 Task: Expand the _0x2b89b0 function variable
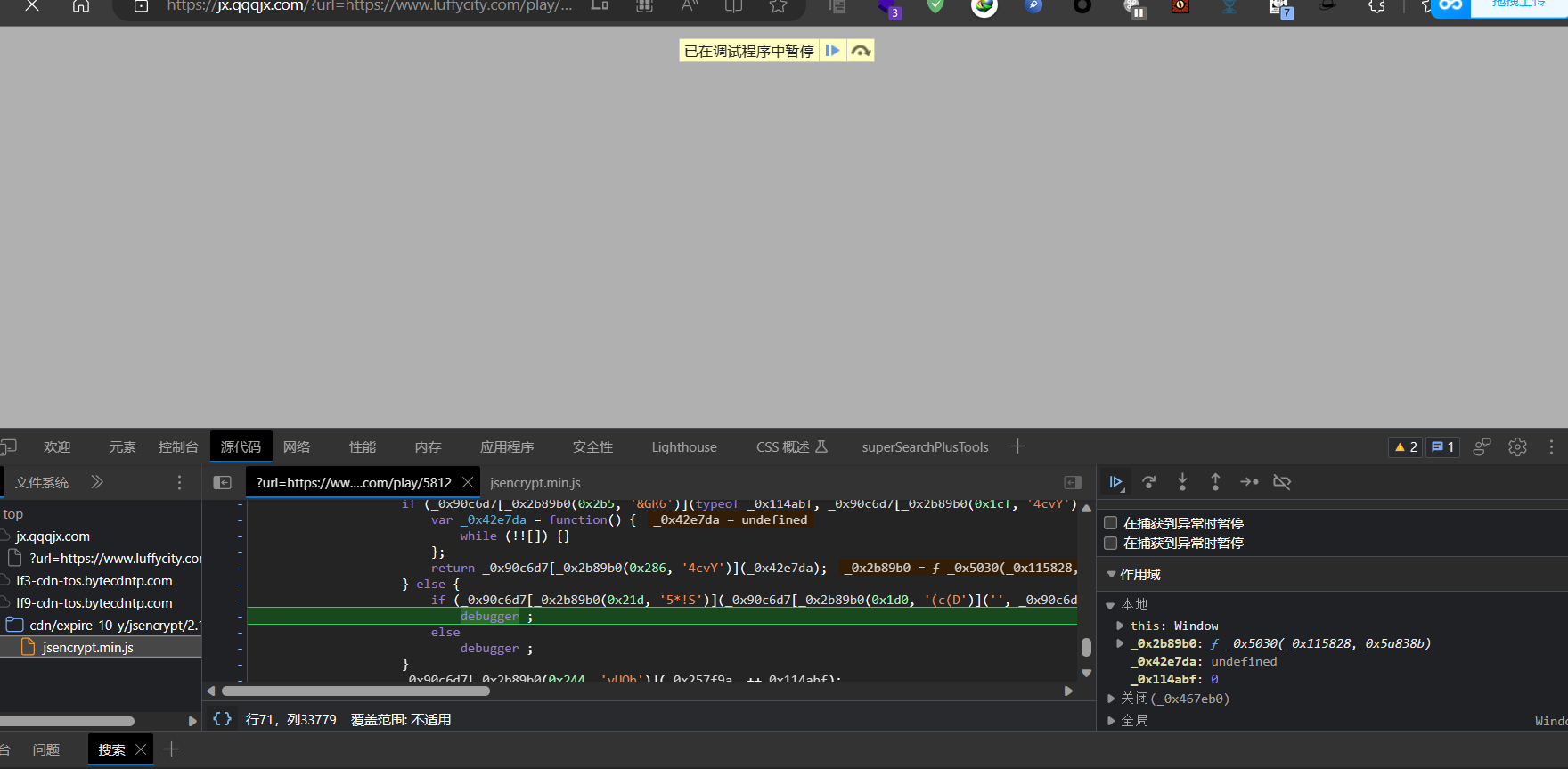click(1120, 643)
